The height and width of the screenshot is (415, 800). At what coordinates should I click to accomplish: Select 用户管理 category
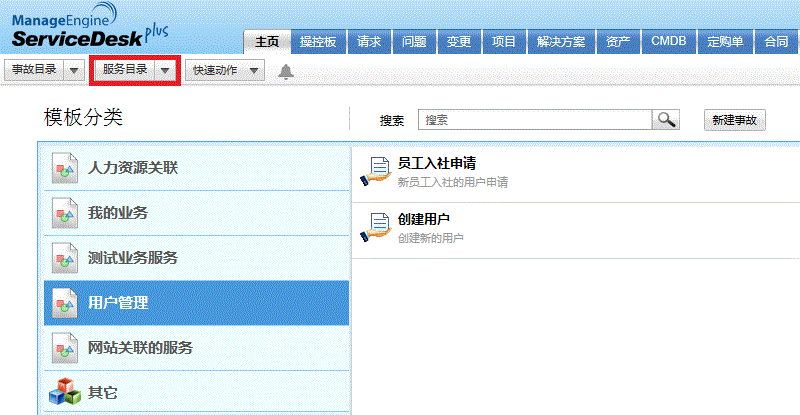coord(196,303)
